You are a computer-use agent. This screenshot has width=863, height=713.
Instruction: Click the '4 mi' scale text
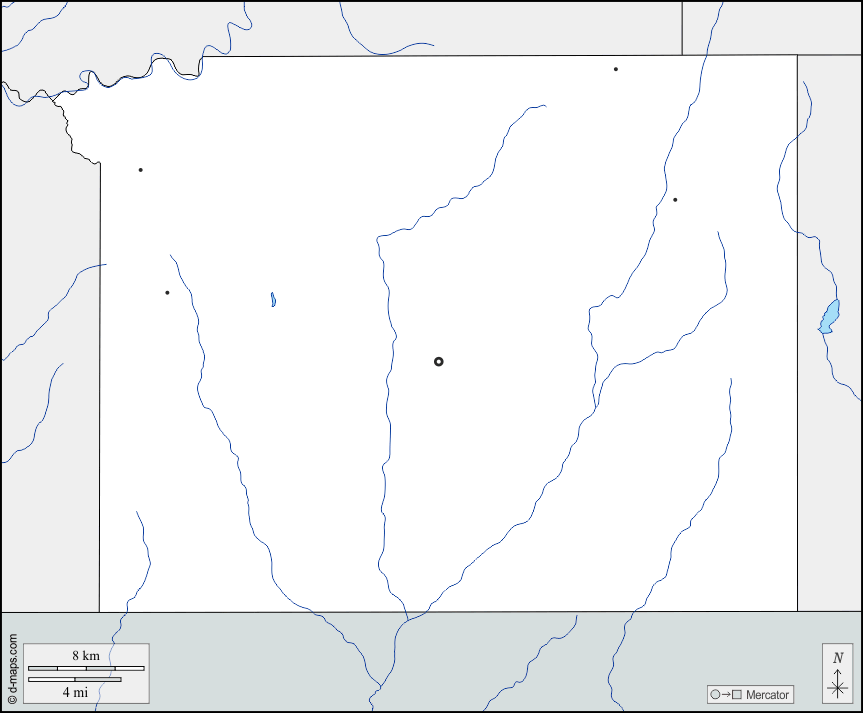click(x=75, y=692)
